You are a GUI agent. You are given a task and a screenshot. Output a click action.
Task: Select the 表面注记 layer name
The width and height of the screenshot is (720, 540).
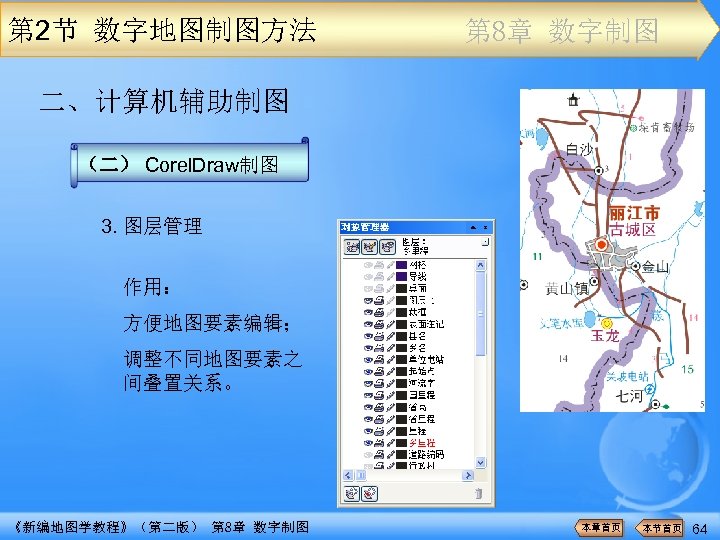pos(426,324)
